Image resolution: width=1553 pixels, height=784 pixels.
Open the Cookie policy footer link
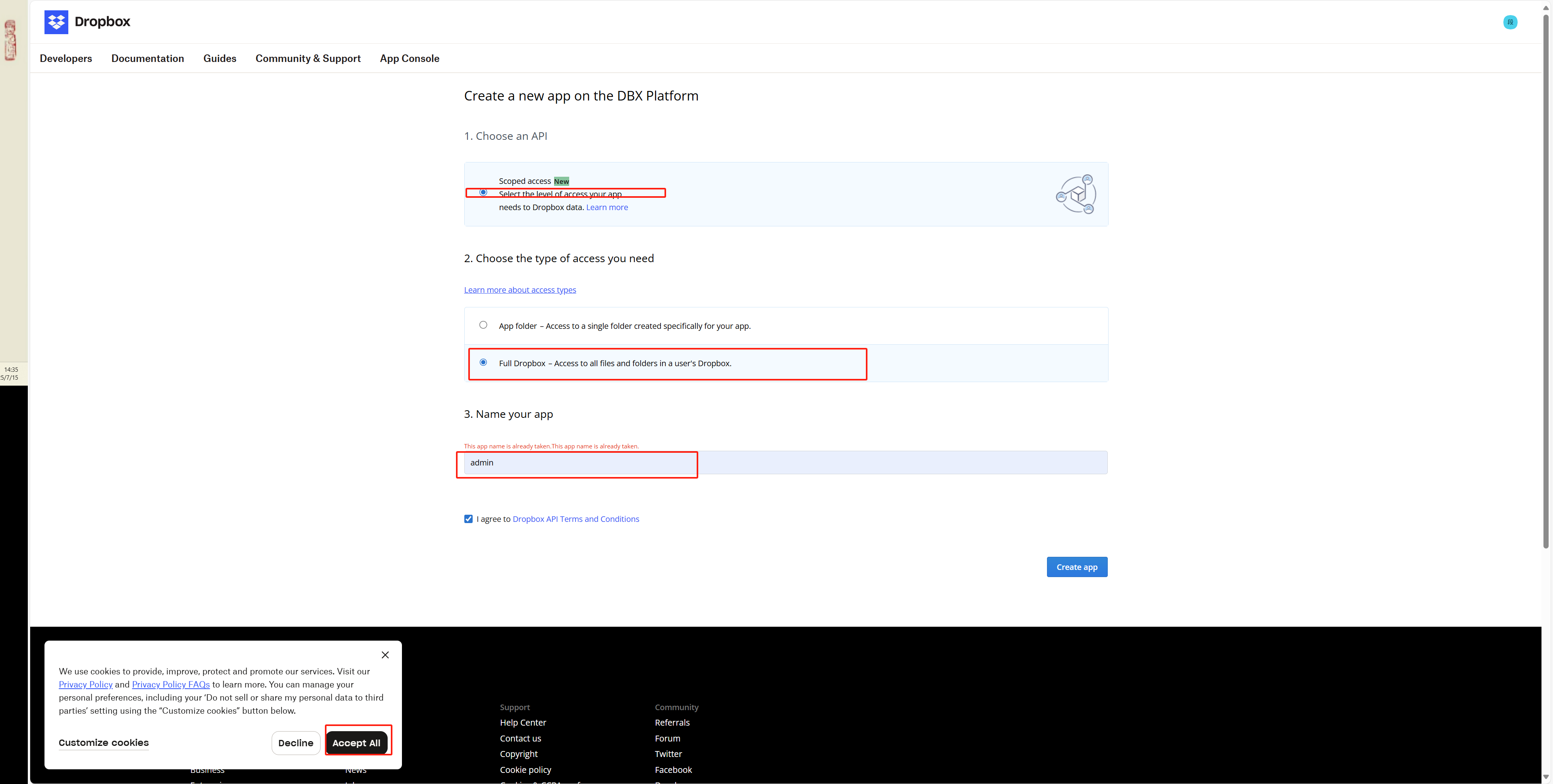pyautogui.click(x=525, y=770)
